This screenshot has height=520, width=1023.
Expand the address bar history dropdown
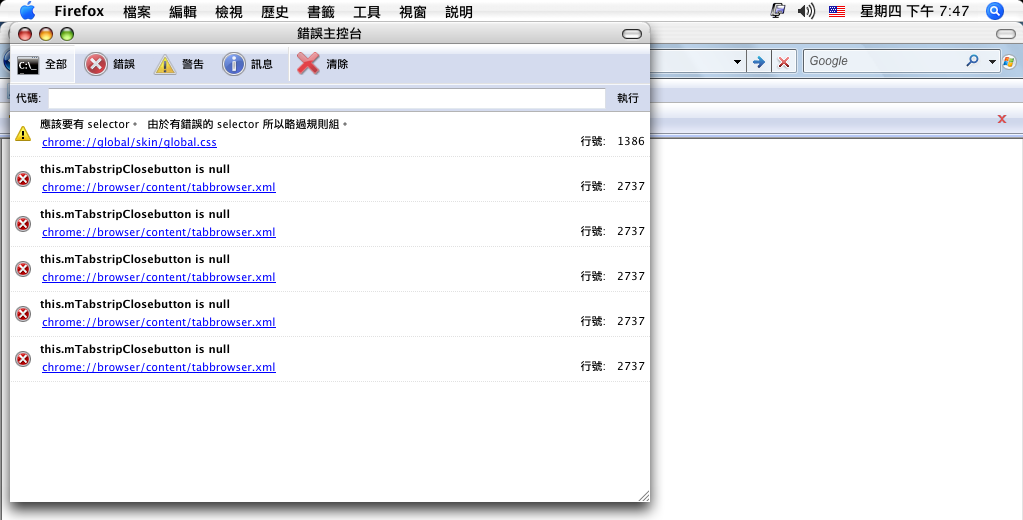(x=737, y=62)
